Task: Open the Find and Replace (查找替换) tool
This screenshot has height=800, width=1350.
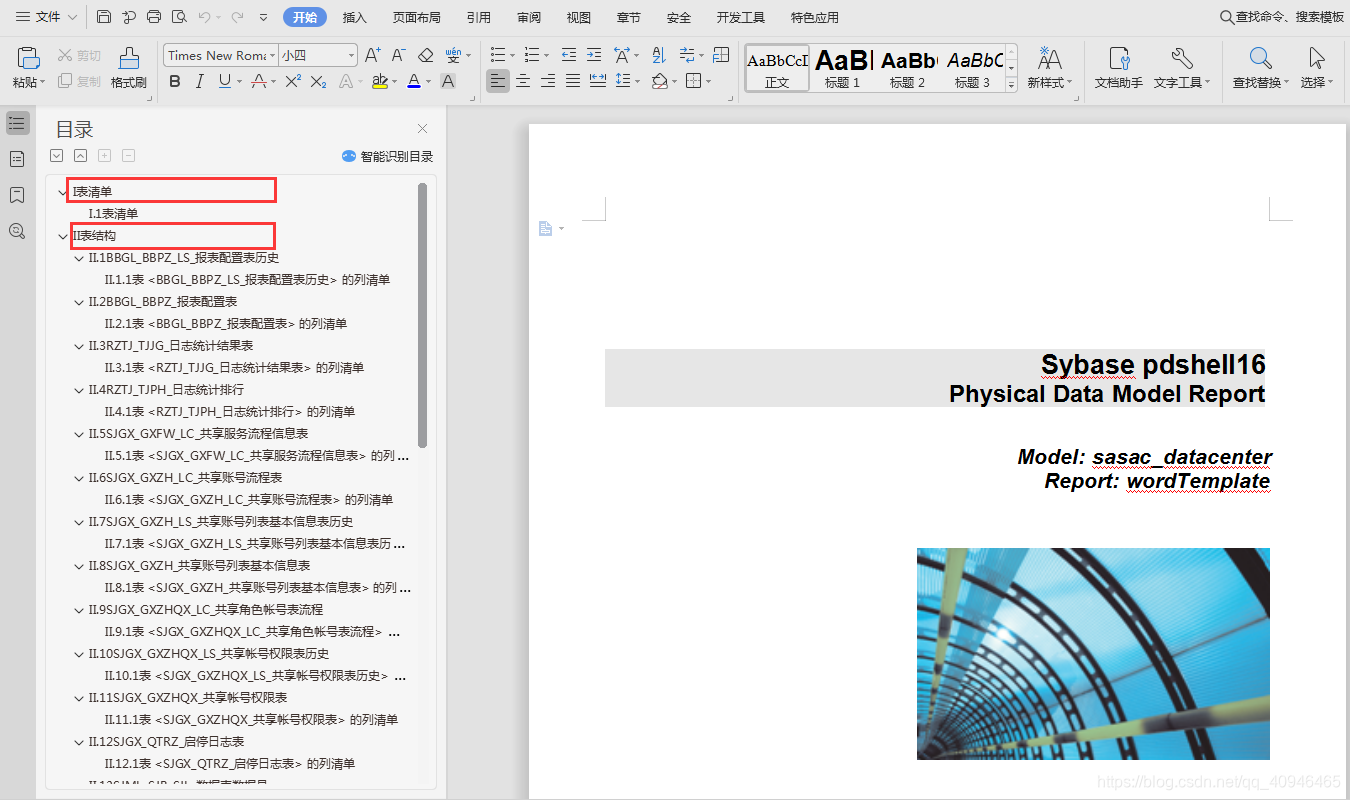Action: pyautogui.click(x=1260, y=68)
